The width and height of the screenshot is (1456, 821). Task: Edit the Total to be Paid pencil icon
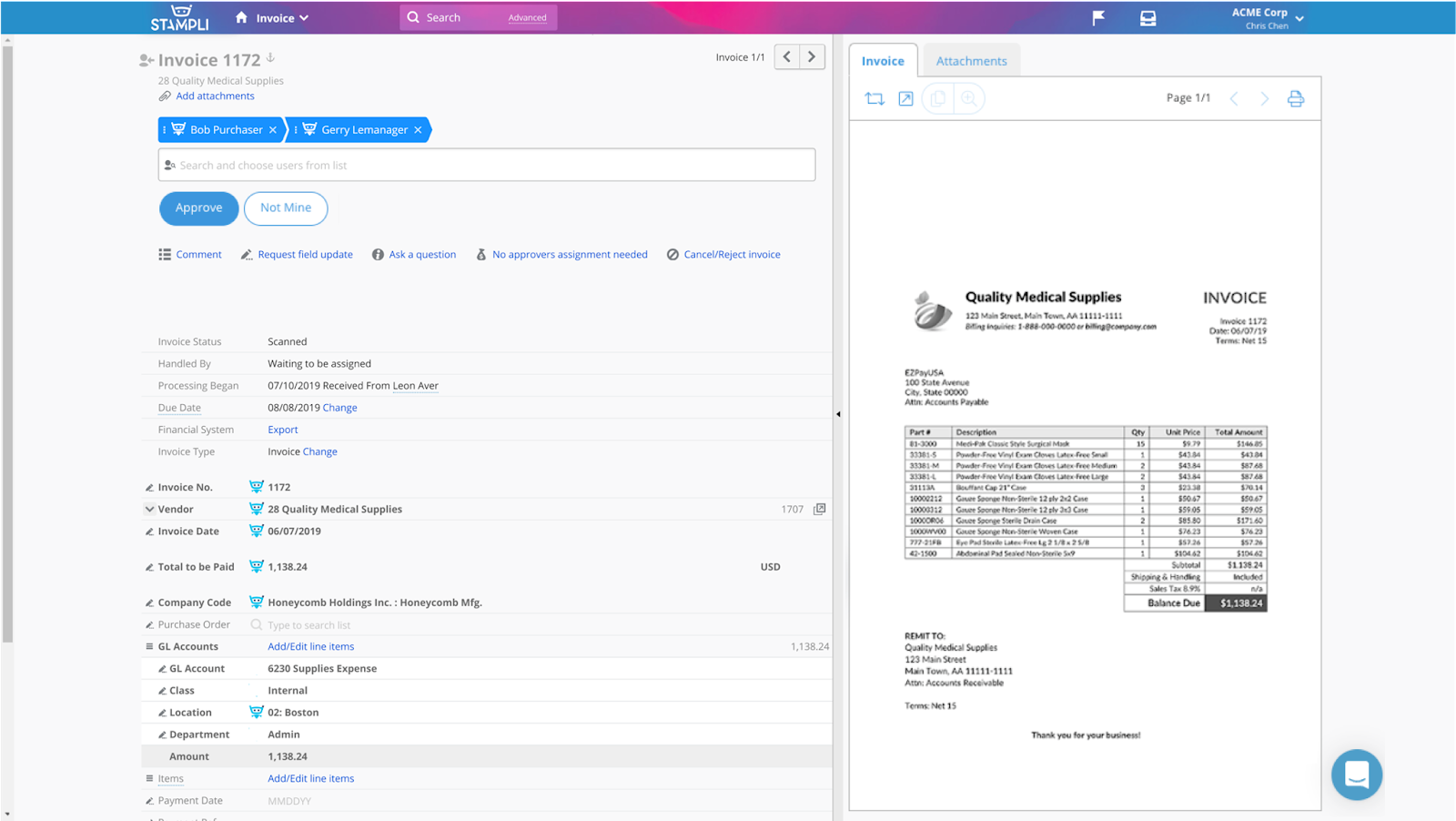click(x=149, y=567)
